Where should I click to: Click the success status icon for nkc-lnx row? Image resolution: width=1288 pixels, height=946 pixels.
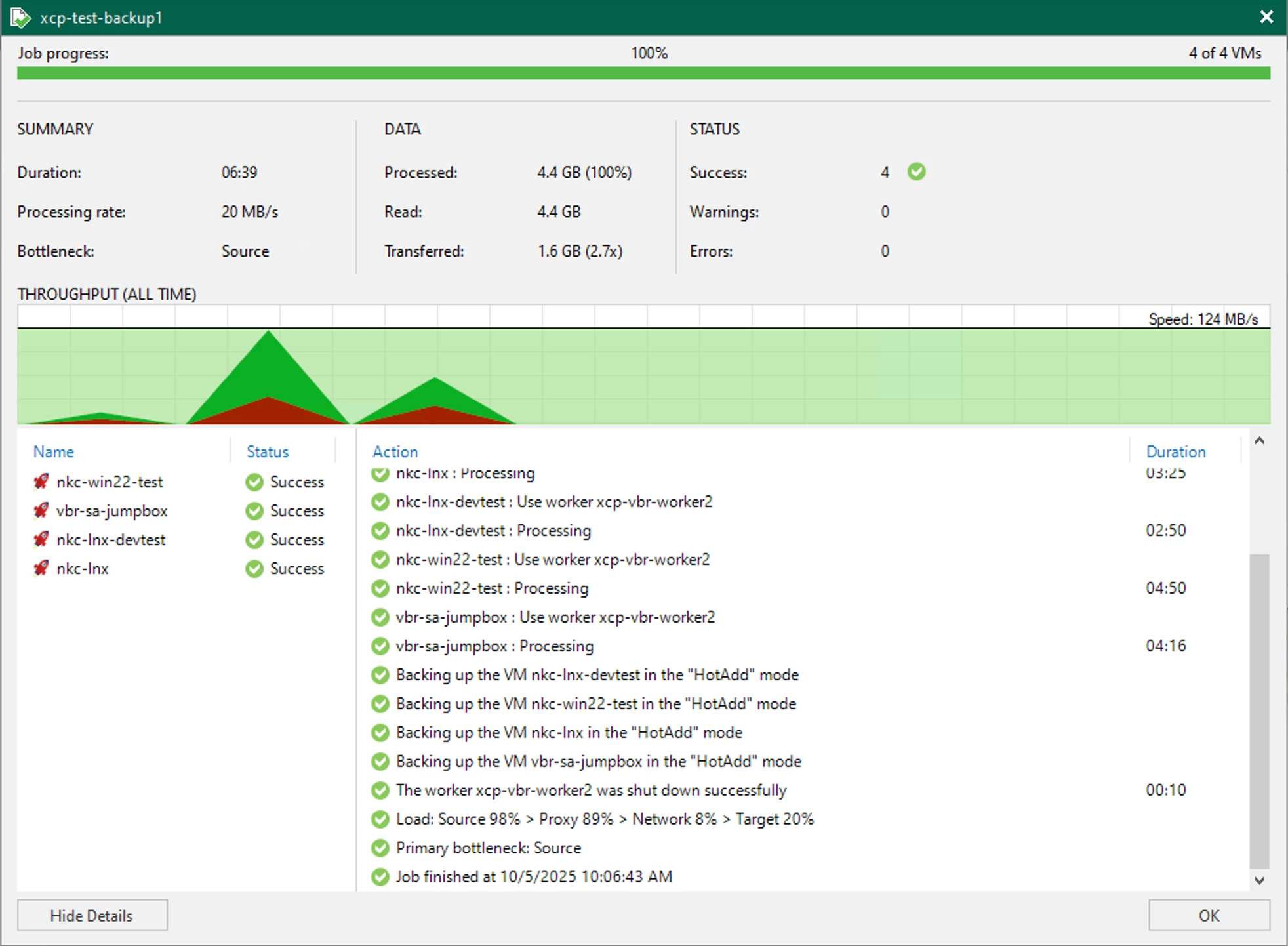(x=254, y=568)
